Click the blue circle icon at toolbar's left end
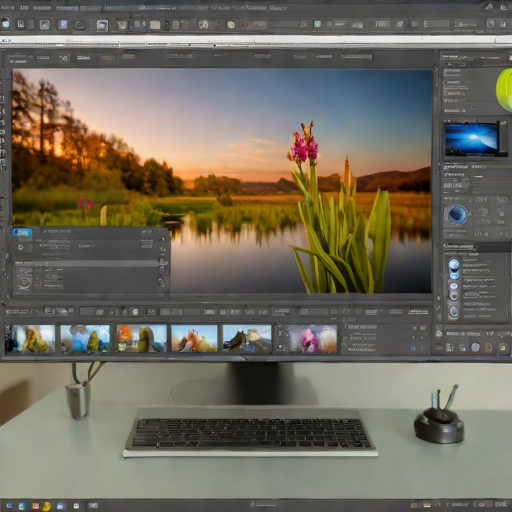Screen dimensions: 512x512 point(6,24)
